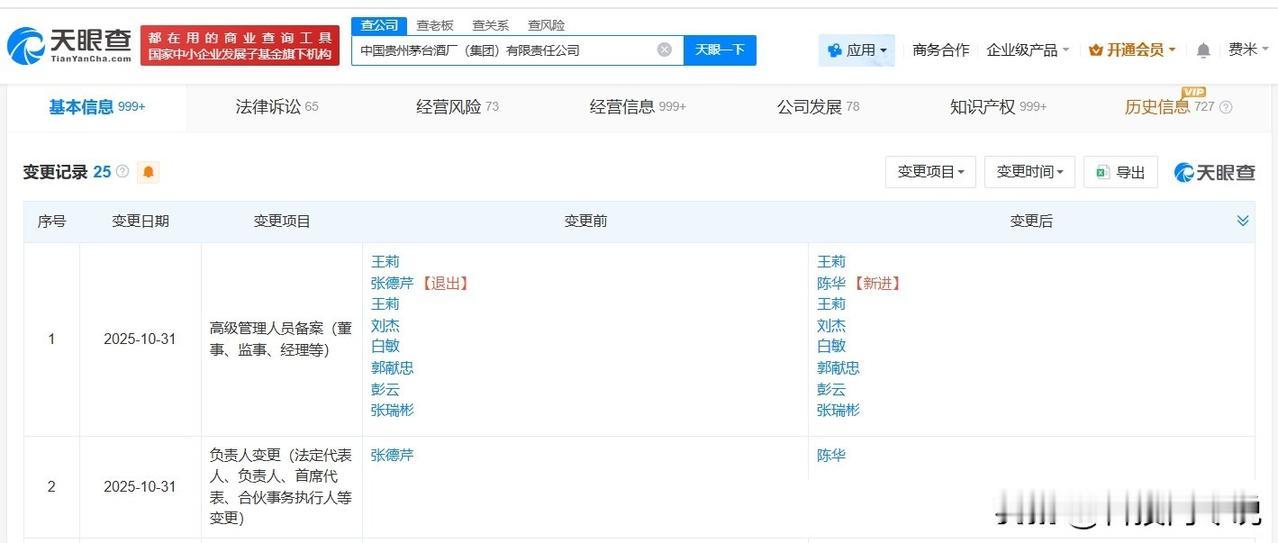This screenshot has width=1278, height=543.
Task: Open 变更时间 filter dropdown
Action: [1029, 172]
